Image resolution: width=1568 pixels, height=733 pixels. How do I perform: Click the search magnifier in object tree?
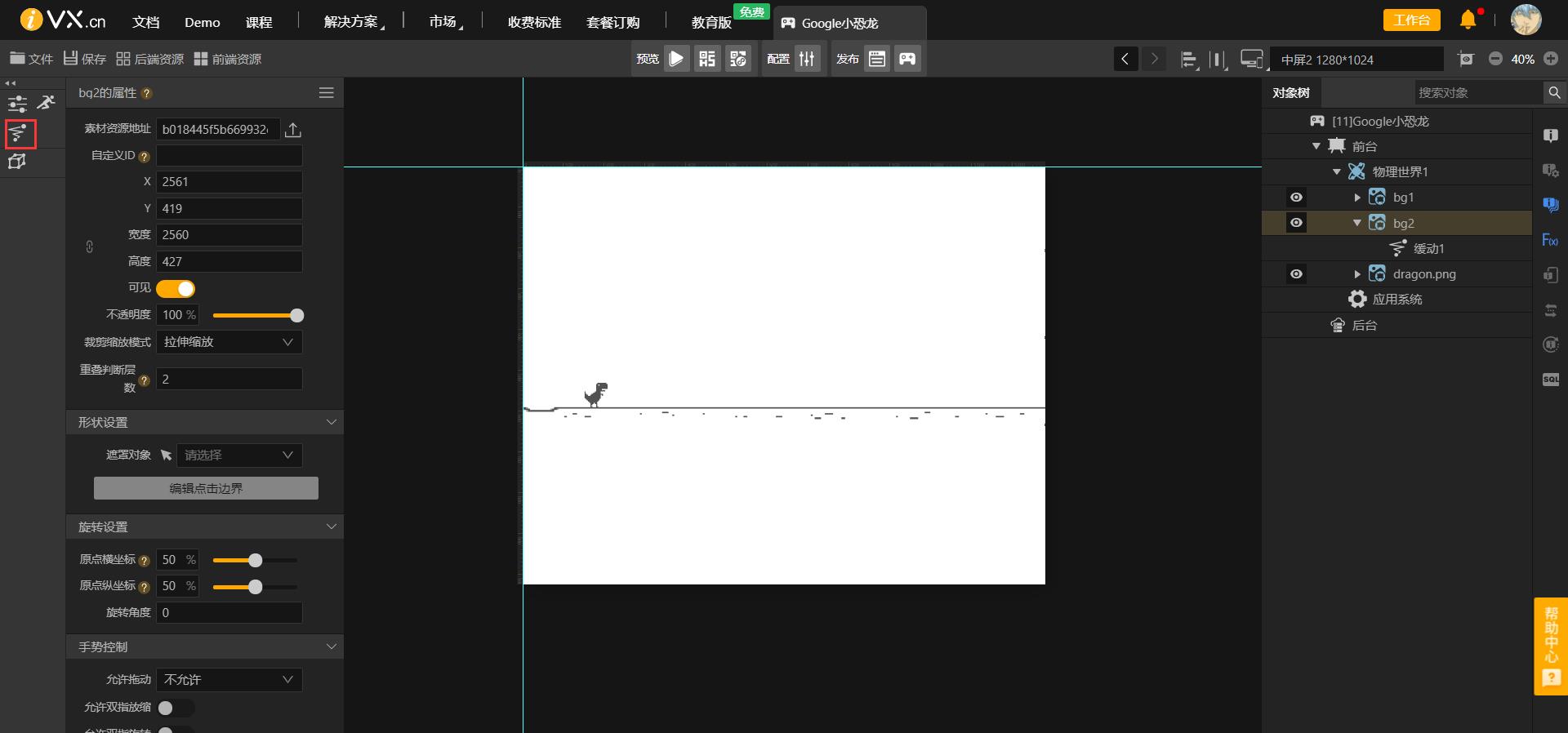click(x=1554, y=93)
